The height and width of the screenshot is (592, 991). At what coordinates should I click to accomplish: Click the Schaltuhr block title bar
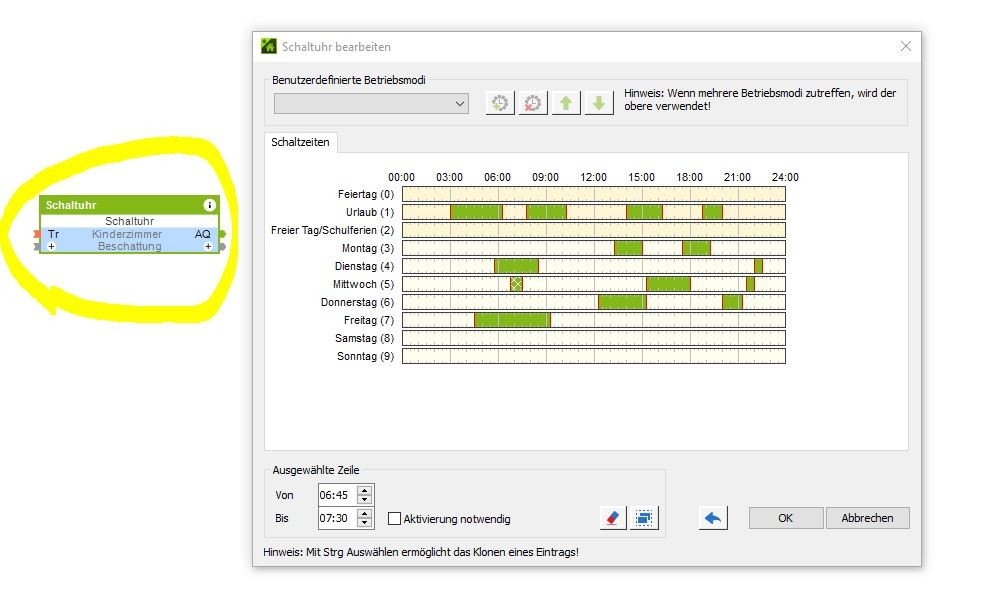(130, 205)
